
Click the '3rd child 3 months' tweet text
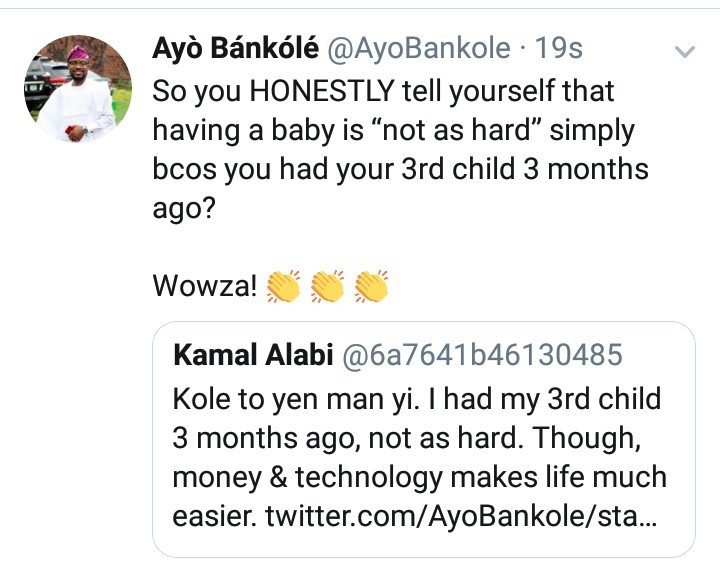525,169
